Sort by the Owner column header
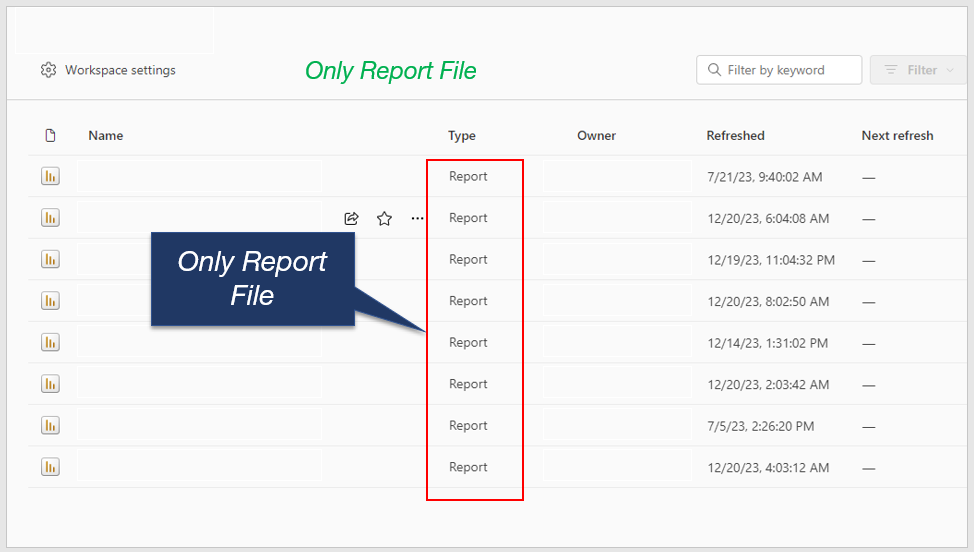The image size is (974, 552). click(596, 135)
